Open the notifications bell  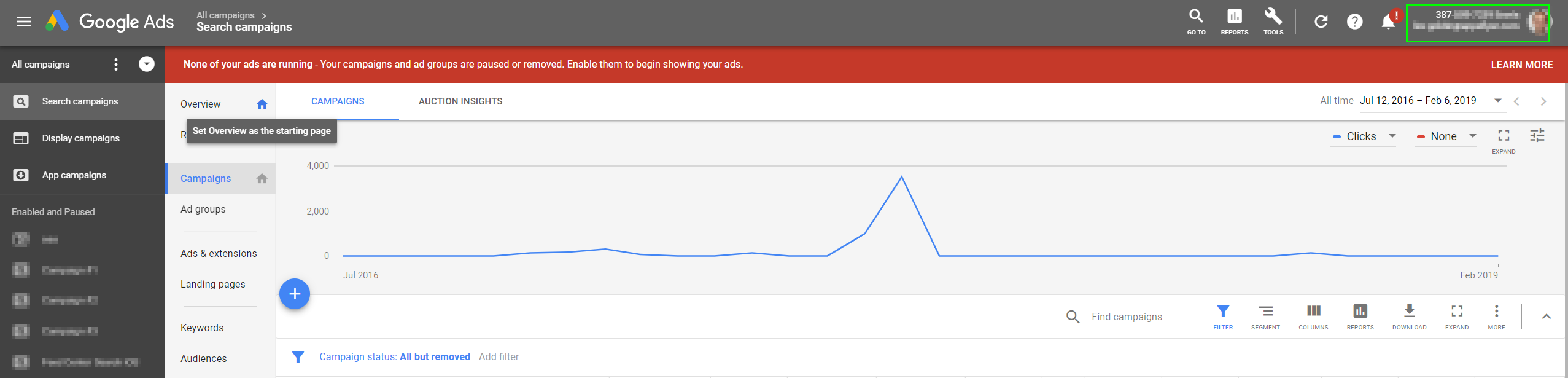point(1388,22)
